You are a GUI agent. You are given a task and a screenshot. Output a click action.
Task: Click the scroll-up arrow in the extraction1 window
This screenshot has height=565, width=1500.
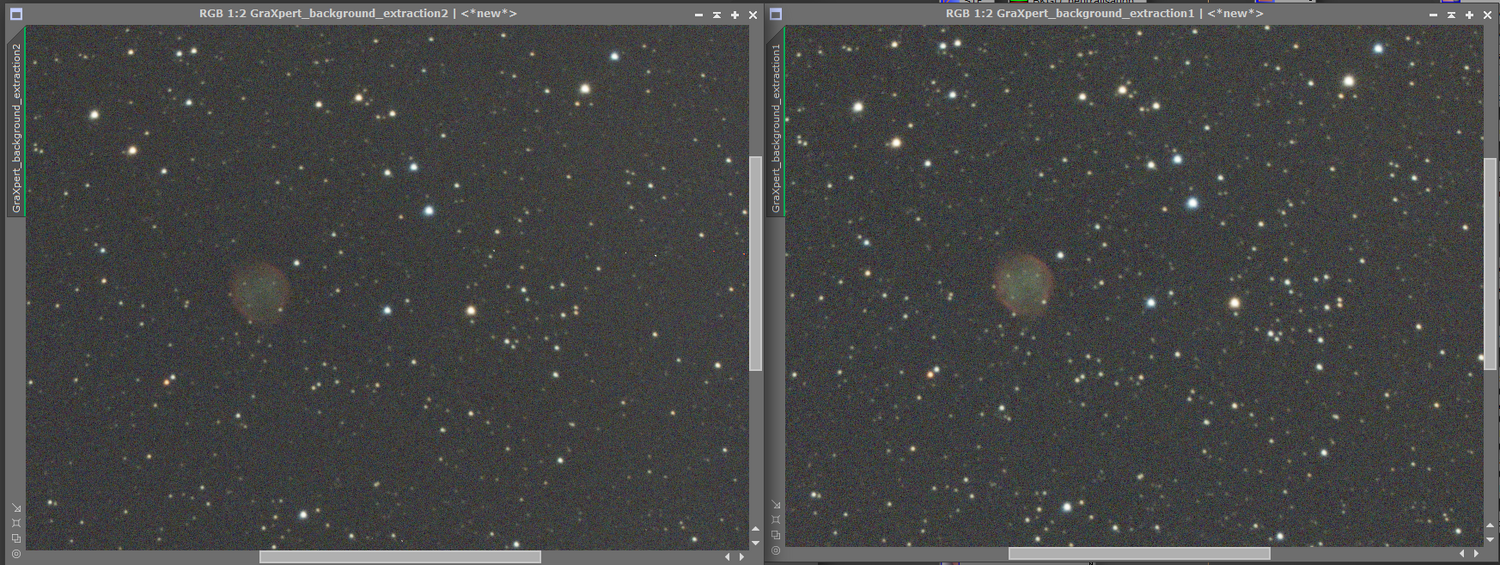(x=1490, y=525)
